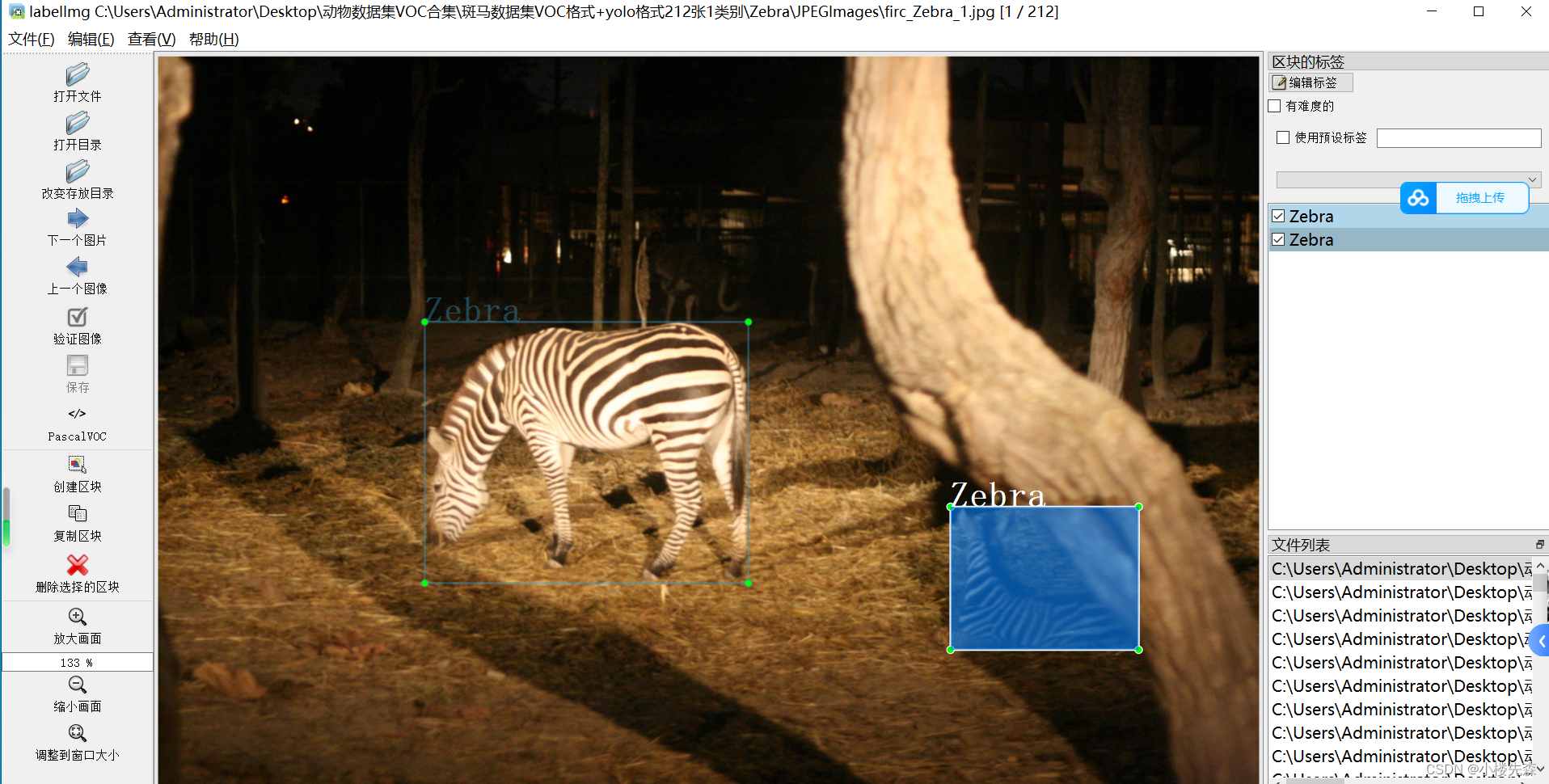The height and width of the screenshot is (784, 1549).
Task: Select the second file path in list
Action: 1401,592
